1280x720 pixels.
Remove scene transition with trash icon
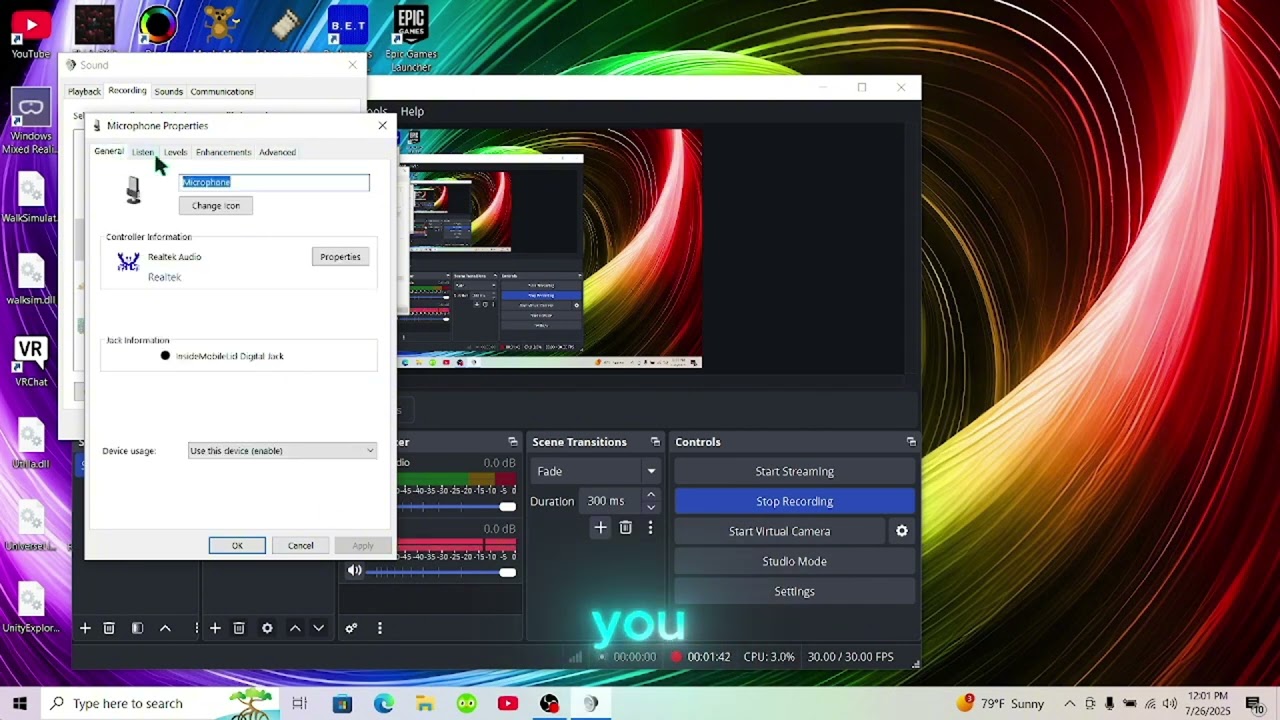coord(625,527)
